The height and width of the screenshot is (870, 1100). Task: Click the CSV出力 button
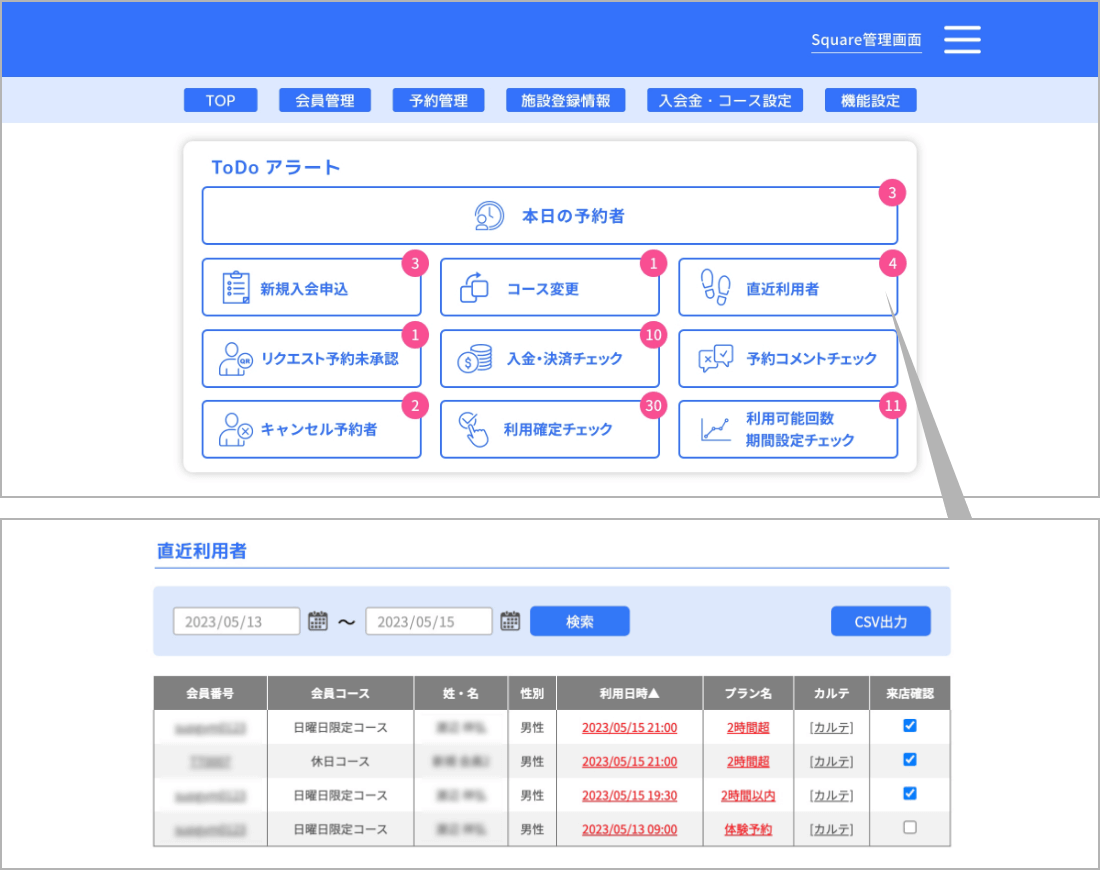coord(880,621)
